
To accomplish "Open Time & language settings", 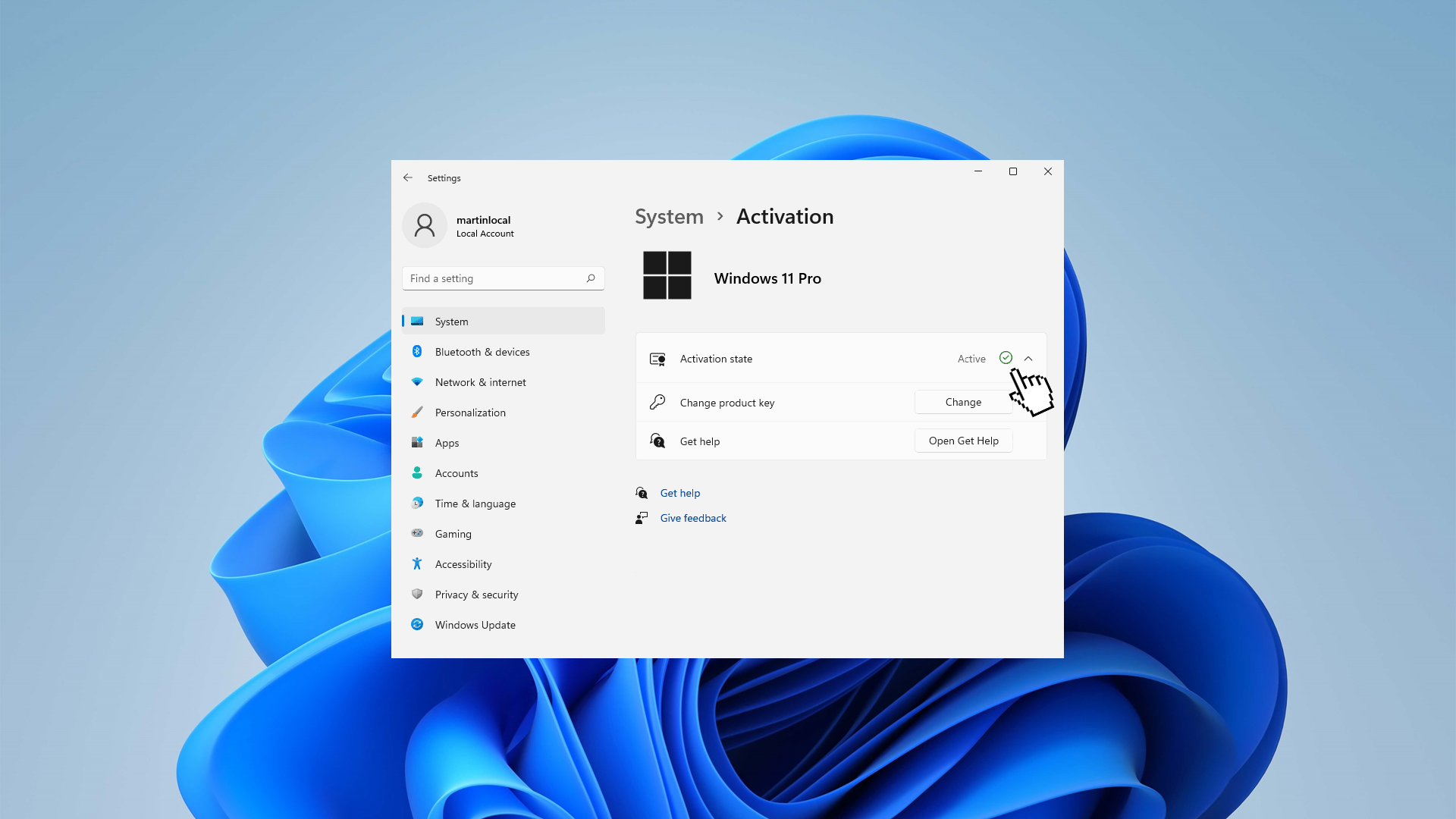I will [x=475, y=504].
